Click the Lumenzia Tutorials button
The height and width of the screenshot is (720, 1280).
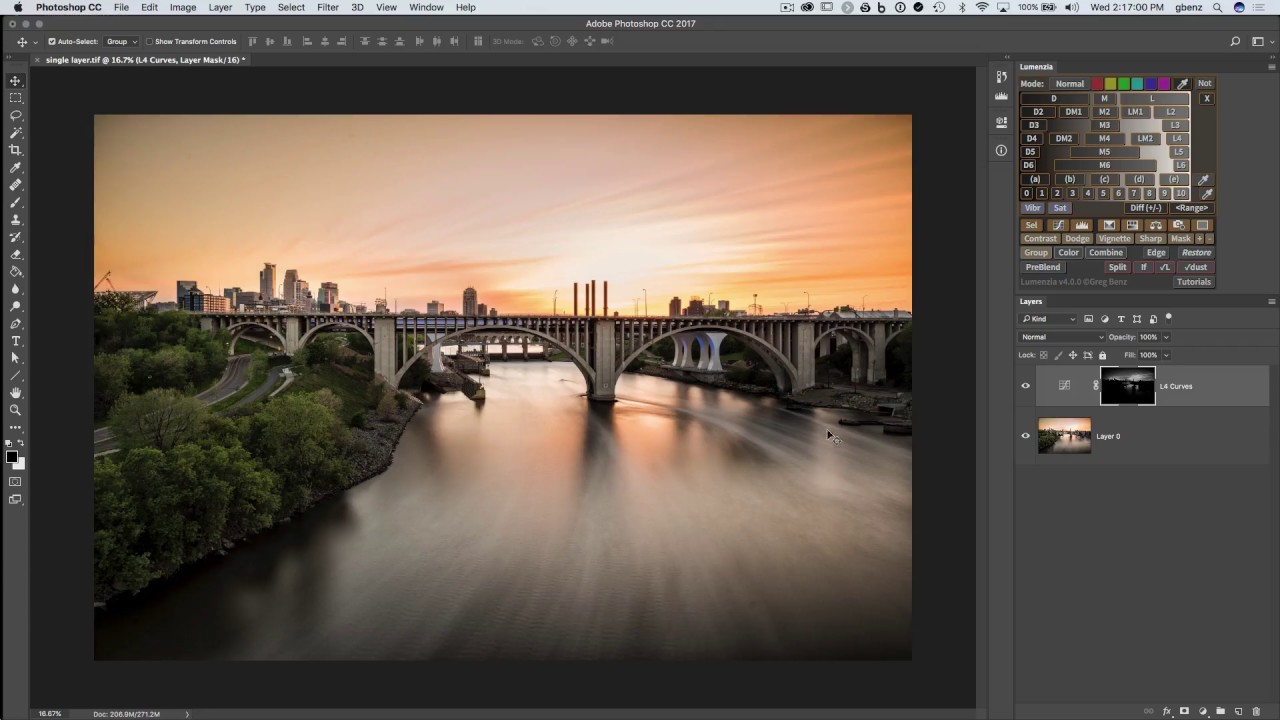(1193, 282)
